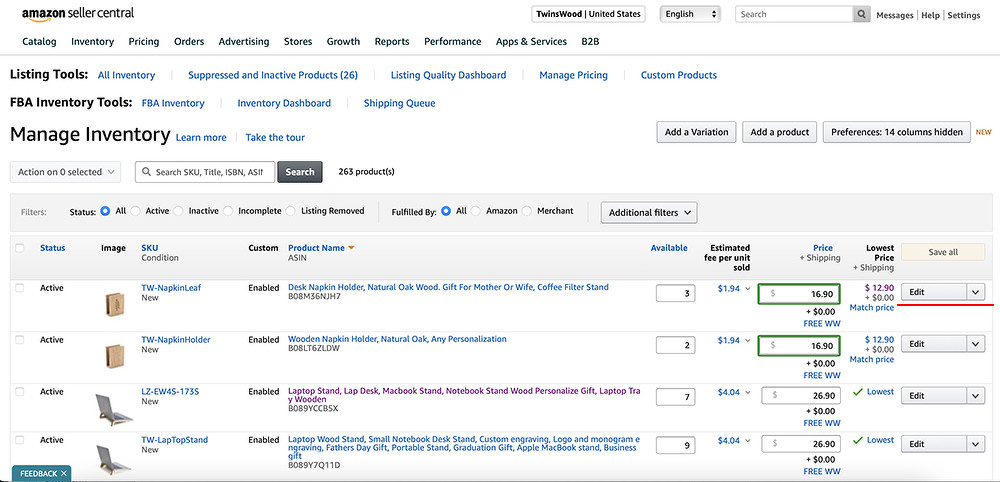Tick the checkbox for TW-NapkinHolder row
Image resolution: width=1000 pixels, height=482 pixels.
tap(20, 340)
